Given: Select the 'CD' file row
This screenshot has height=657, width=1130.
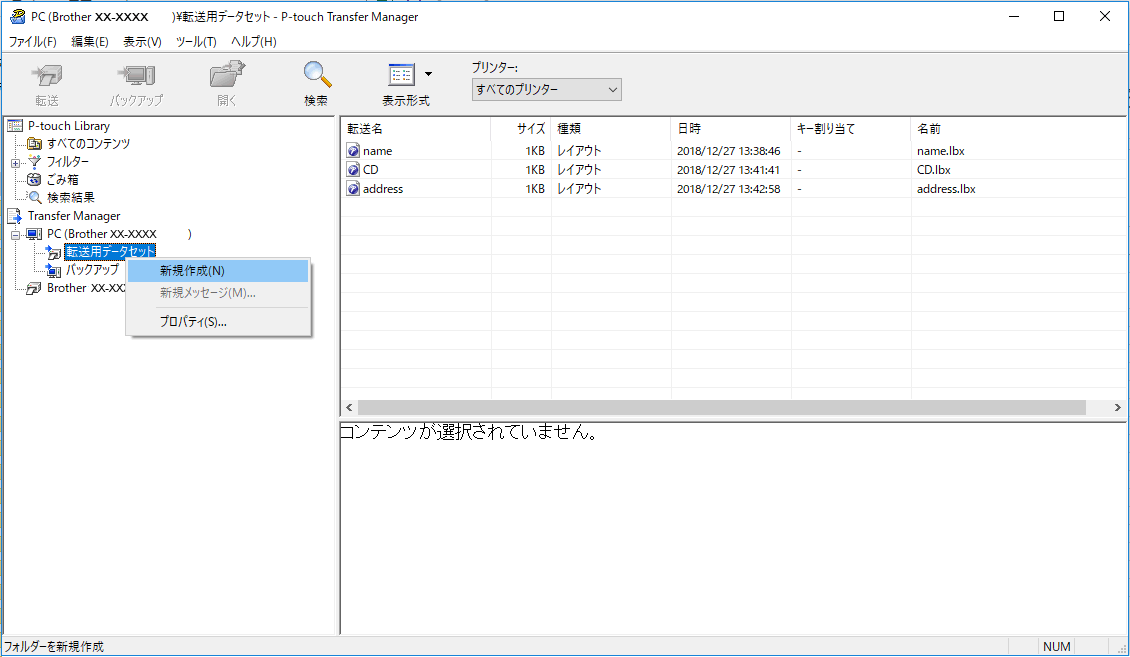Looking at the screenshot, I should pyautogui.click(x=733, y=169).
